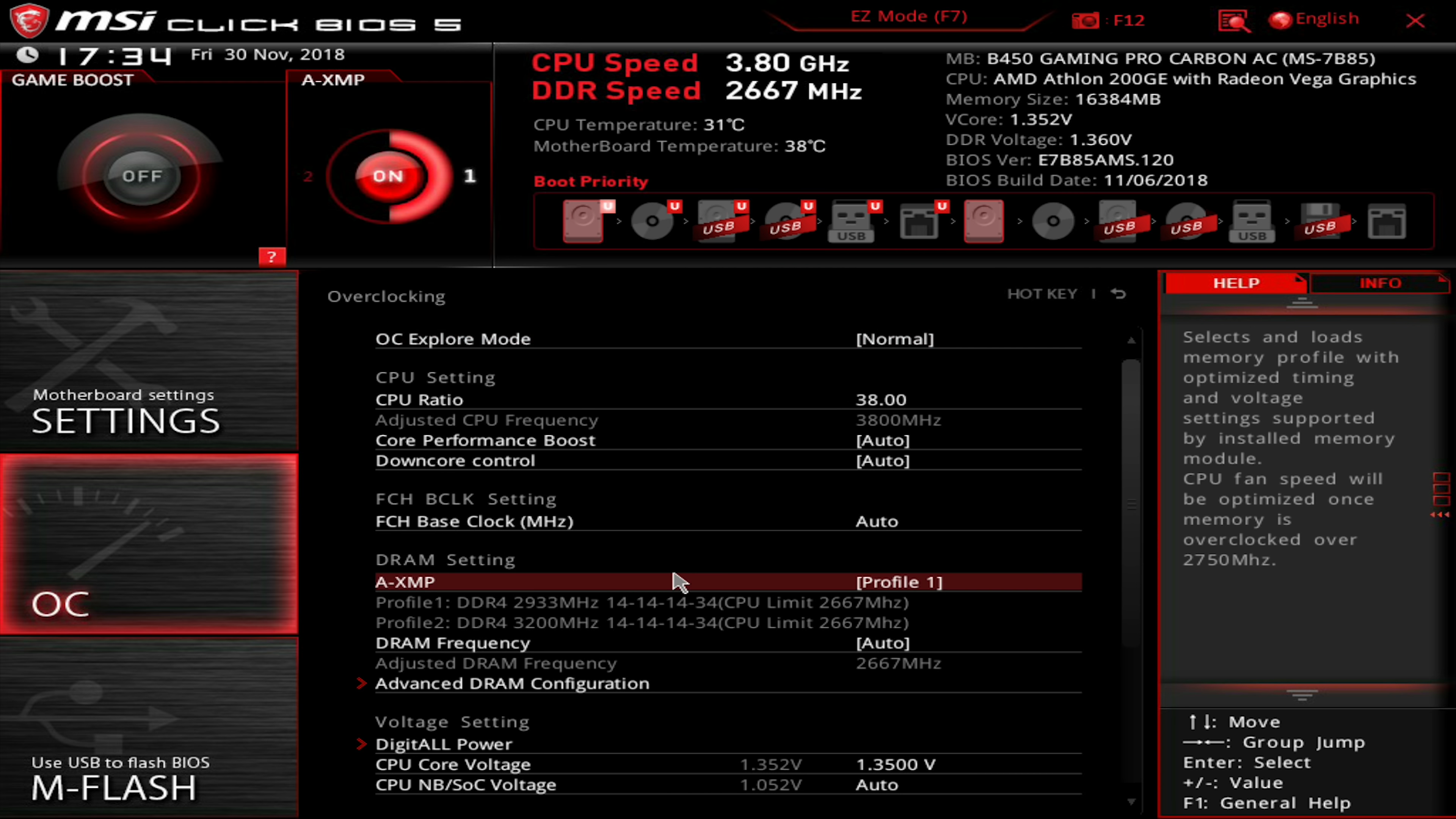1456x819 pixels.
Task: Click the first hard disk boot device icon
Action: [583, 221]
